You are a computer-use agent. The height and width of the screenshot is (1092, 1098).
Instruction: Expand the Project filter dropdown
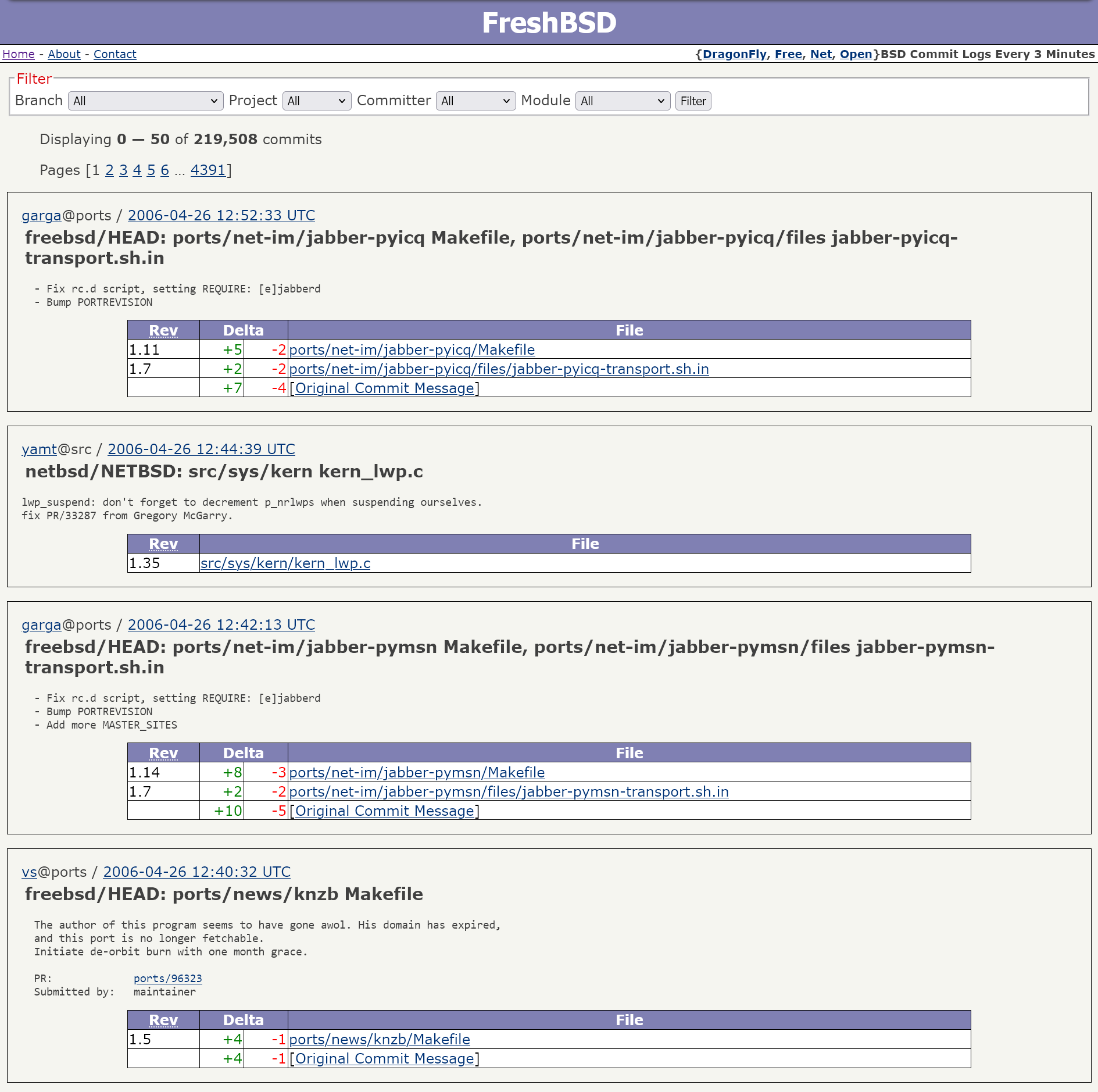click(x=316, y=101)
